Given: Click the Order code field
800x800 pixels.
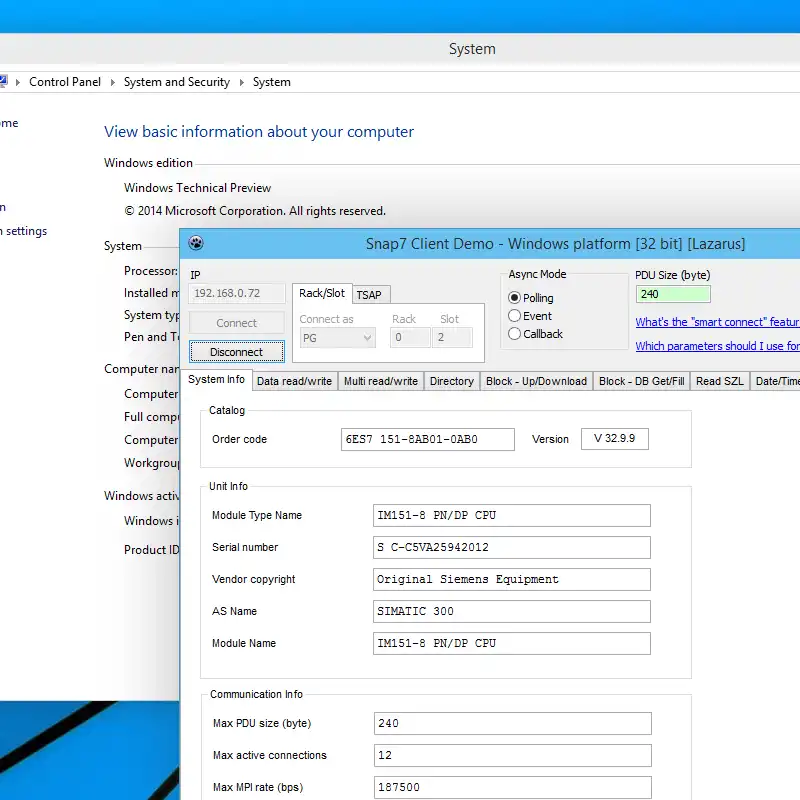Looking at the screenshot, I should point(428,439).
